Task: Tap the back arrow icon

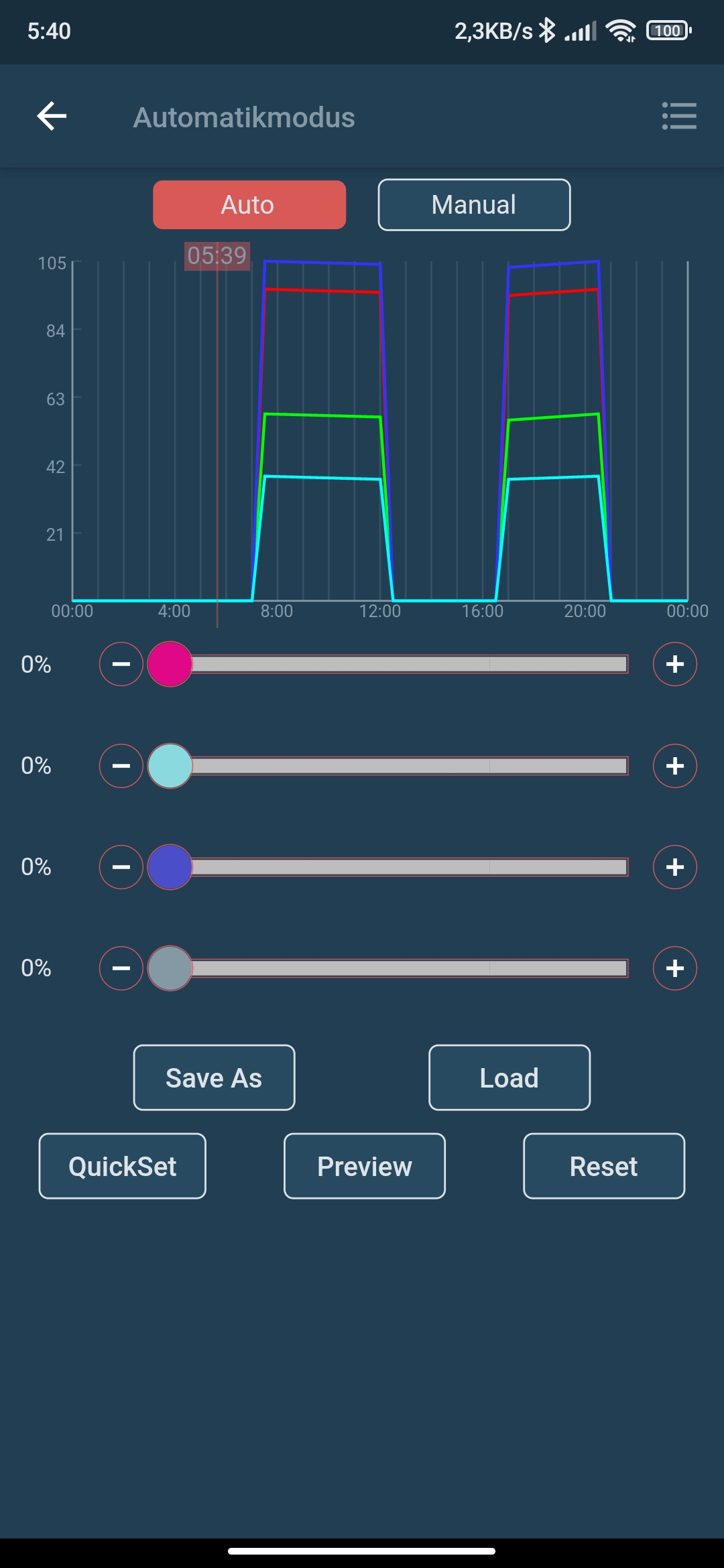Action: coord(52,117)
